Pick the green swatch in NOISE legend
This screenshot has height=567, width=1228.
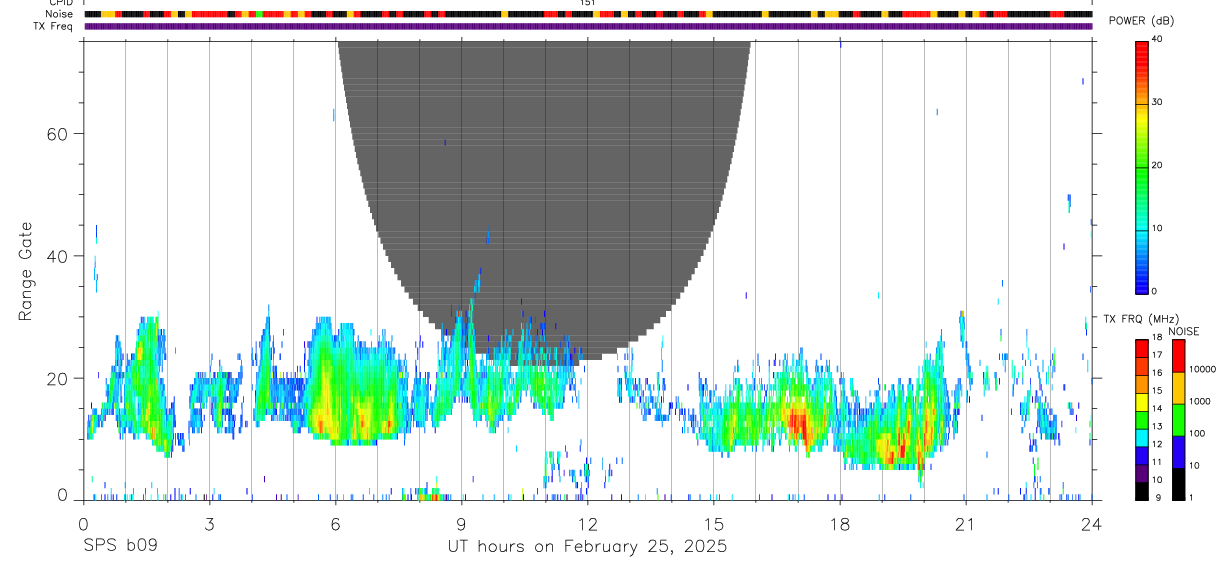[x=1178, y=420]
